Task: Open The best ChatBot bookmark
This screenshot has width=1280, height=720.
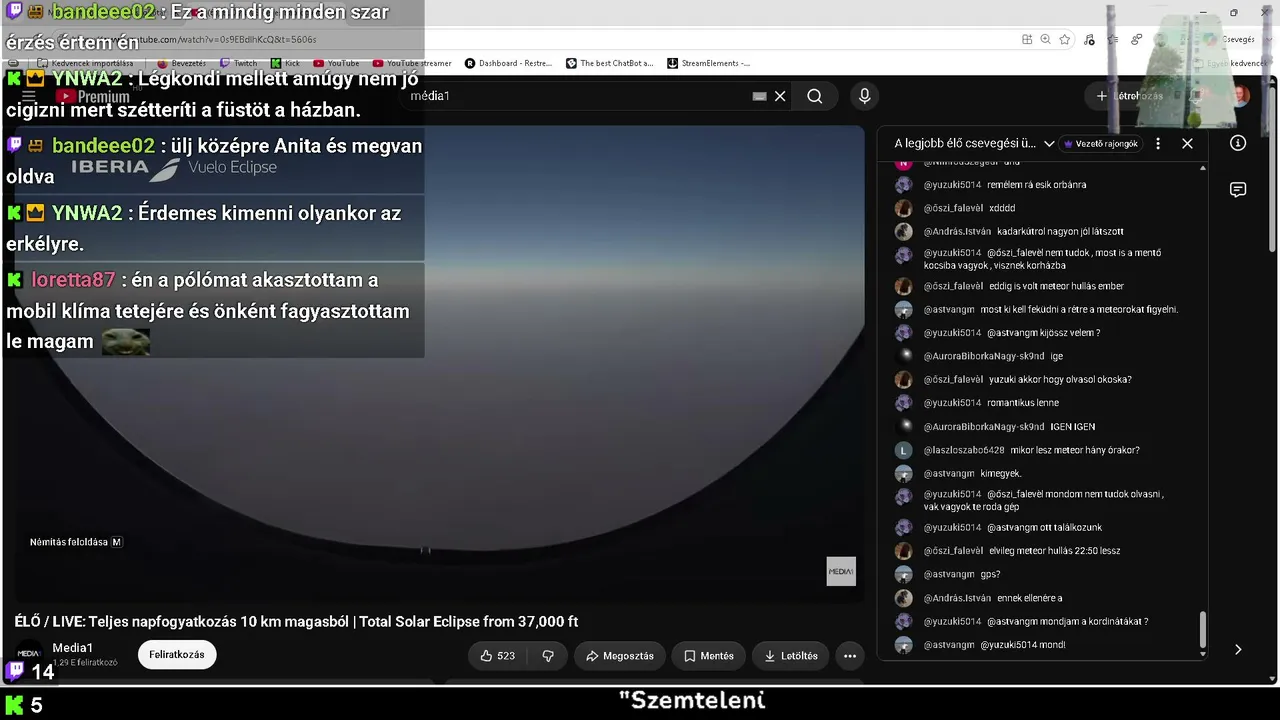Action: [x=609, y=63]
